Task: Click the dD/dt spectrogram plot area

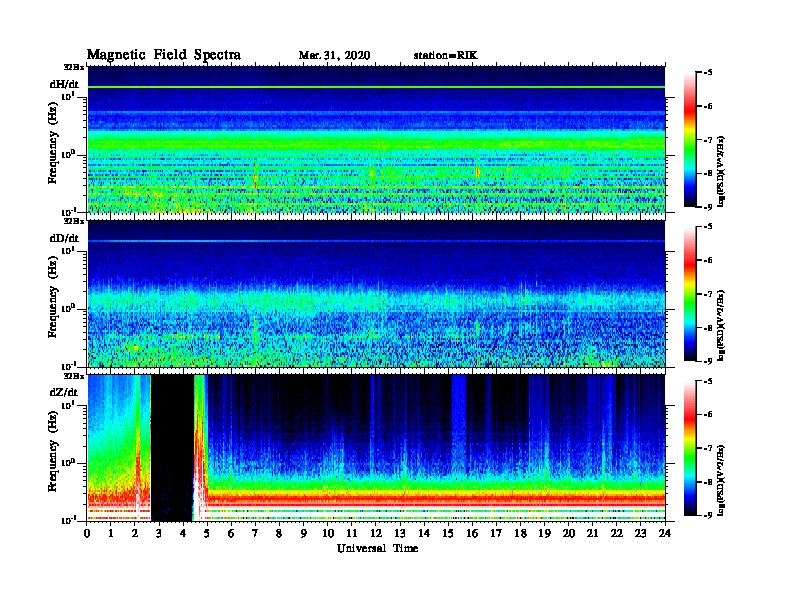Action: (376, 293)
